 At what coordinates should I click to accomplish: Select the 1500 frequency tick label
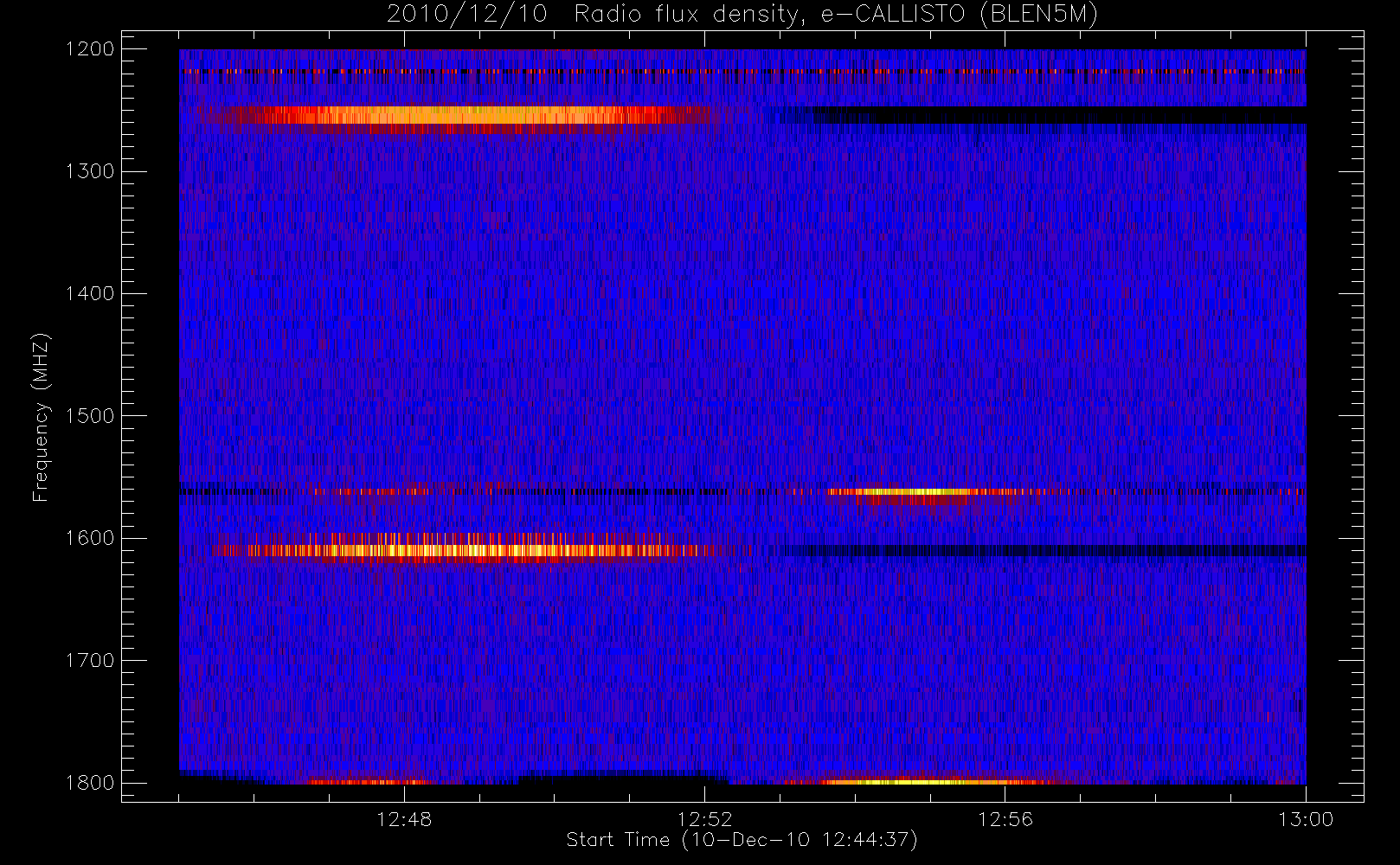[91, 416]
